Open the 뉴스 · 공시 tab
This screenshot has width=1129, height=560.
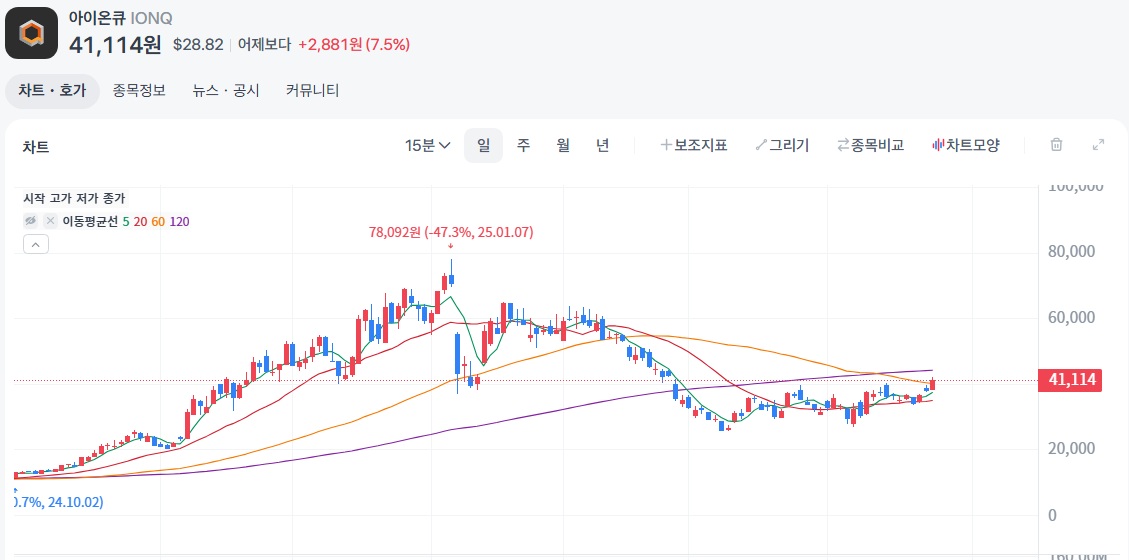(x=226, y=91)
